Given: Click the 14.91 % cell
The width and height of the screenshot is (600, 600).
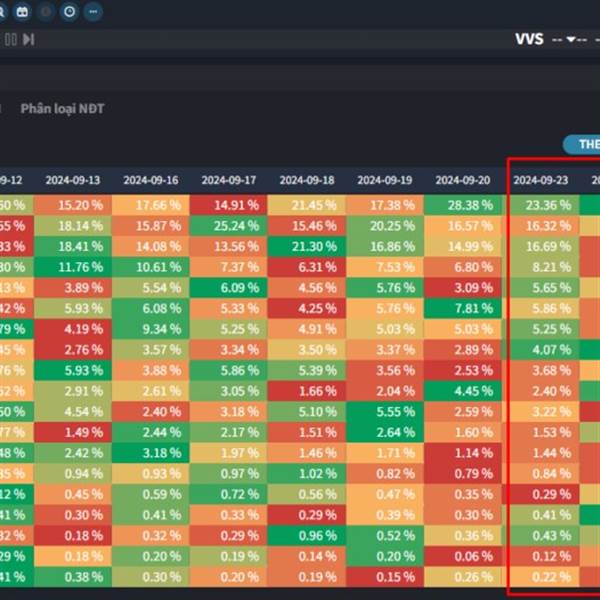Looking at the screenshot, I should 229,205.
